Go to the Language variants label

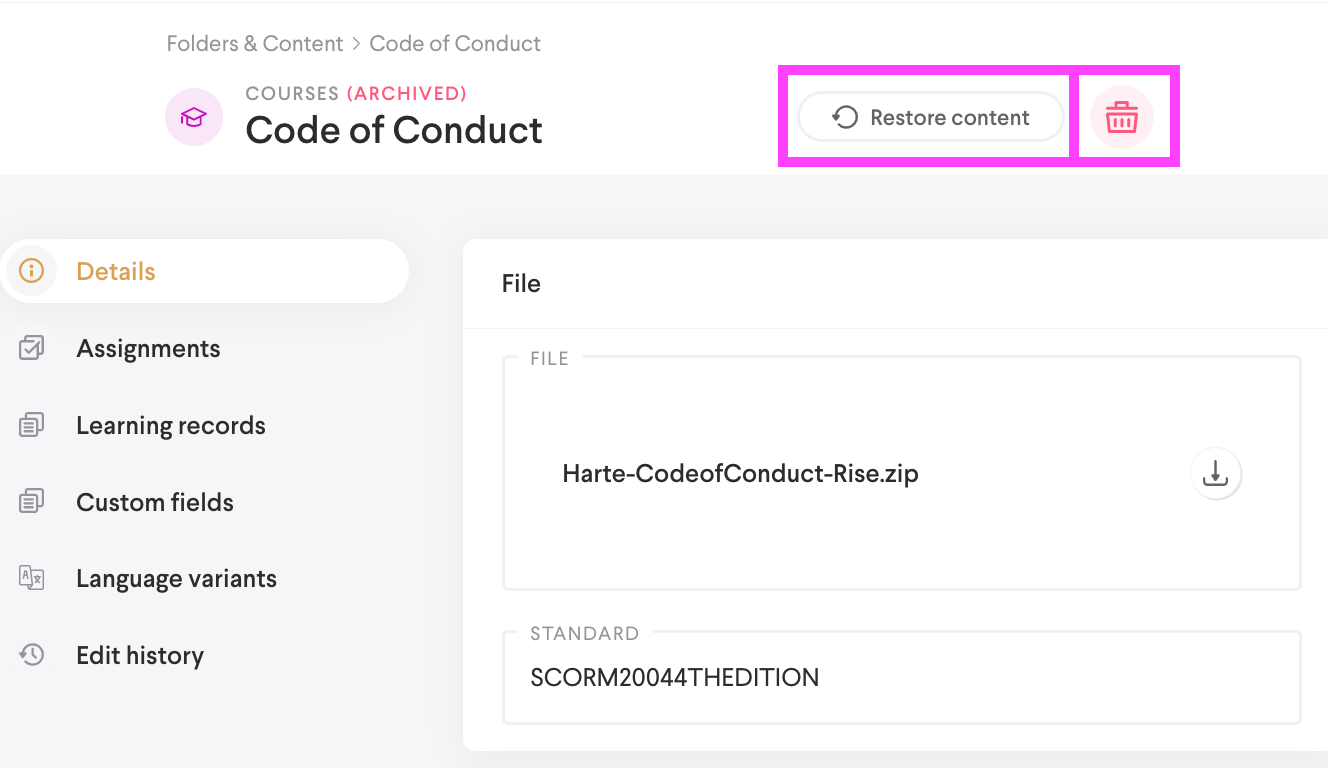(x=176, y=578)
